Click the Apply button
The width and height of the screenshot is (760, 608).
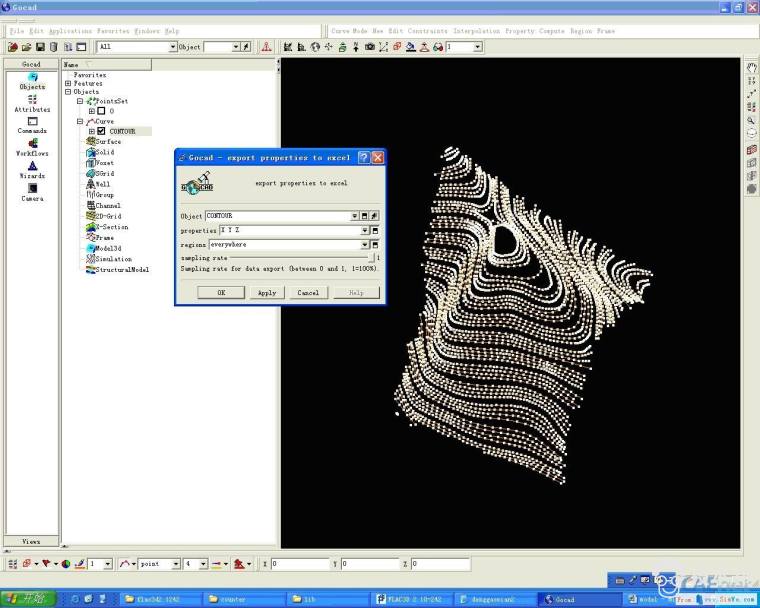point(266,293)
